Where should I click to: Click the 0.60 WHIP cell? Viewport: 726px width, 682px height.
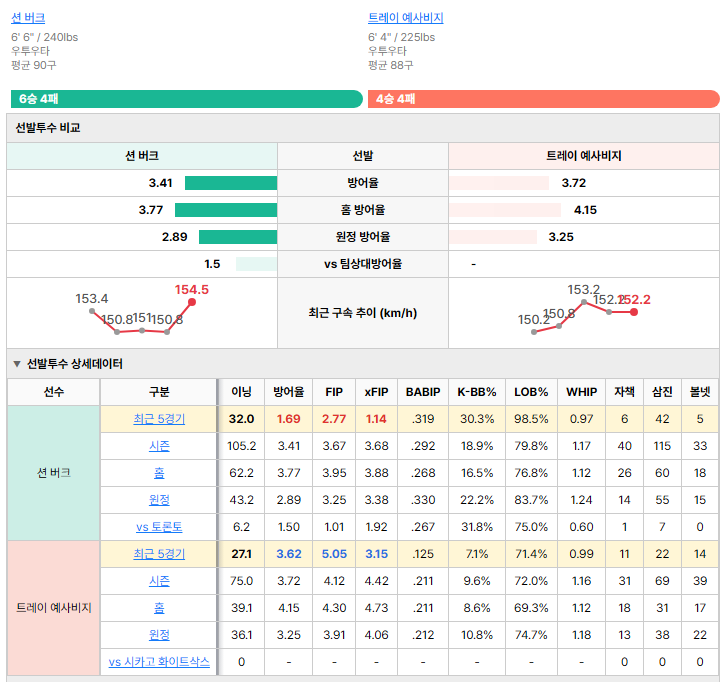click(x=582, y=527)
